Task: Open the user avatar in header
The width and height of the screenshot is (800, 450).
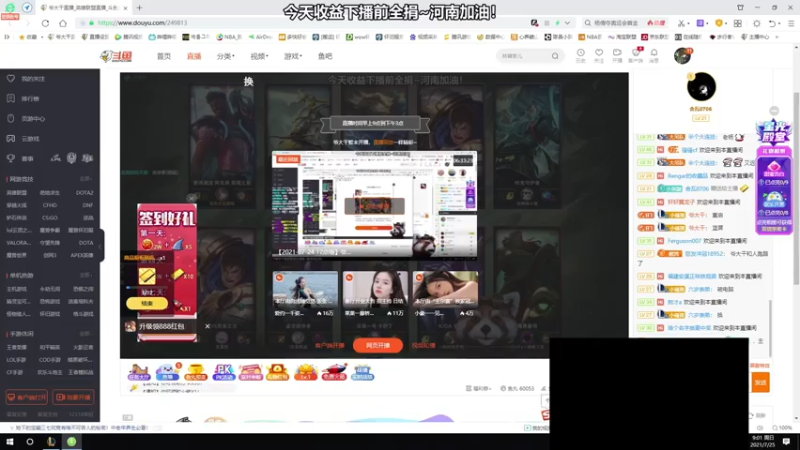Action: pyautogui.click(x=682, y=56)
